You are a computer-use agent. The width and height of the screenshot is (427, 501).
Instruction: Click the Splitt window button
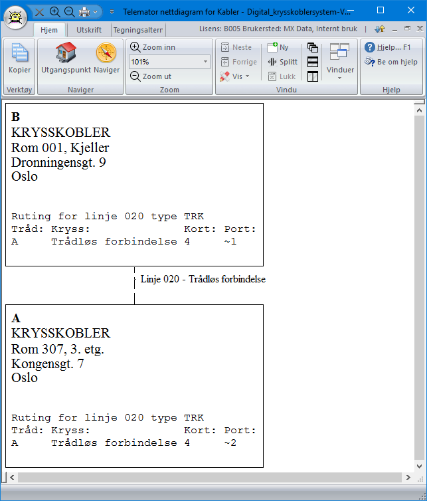tap(282, 62)
